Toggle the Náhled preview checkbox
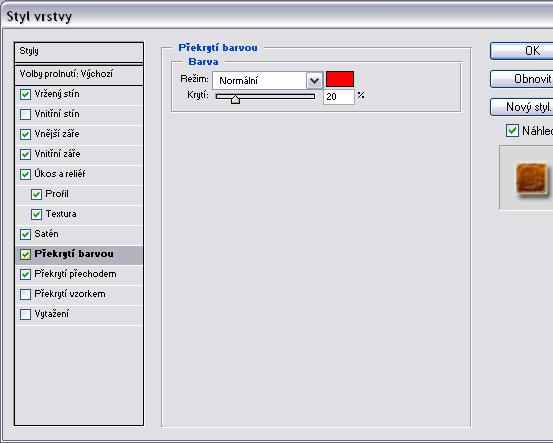 click(x=512, y=131)
